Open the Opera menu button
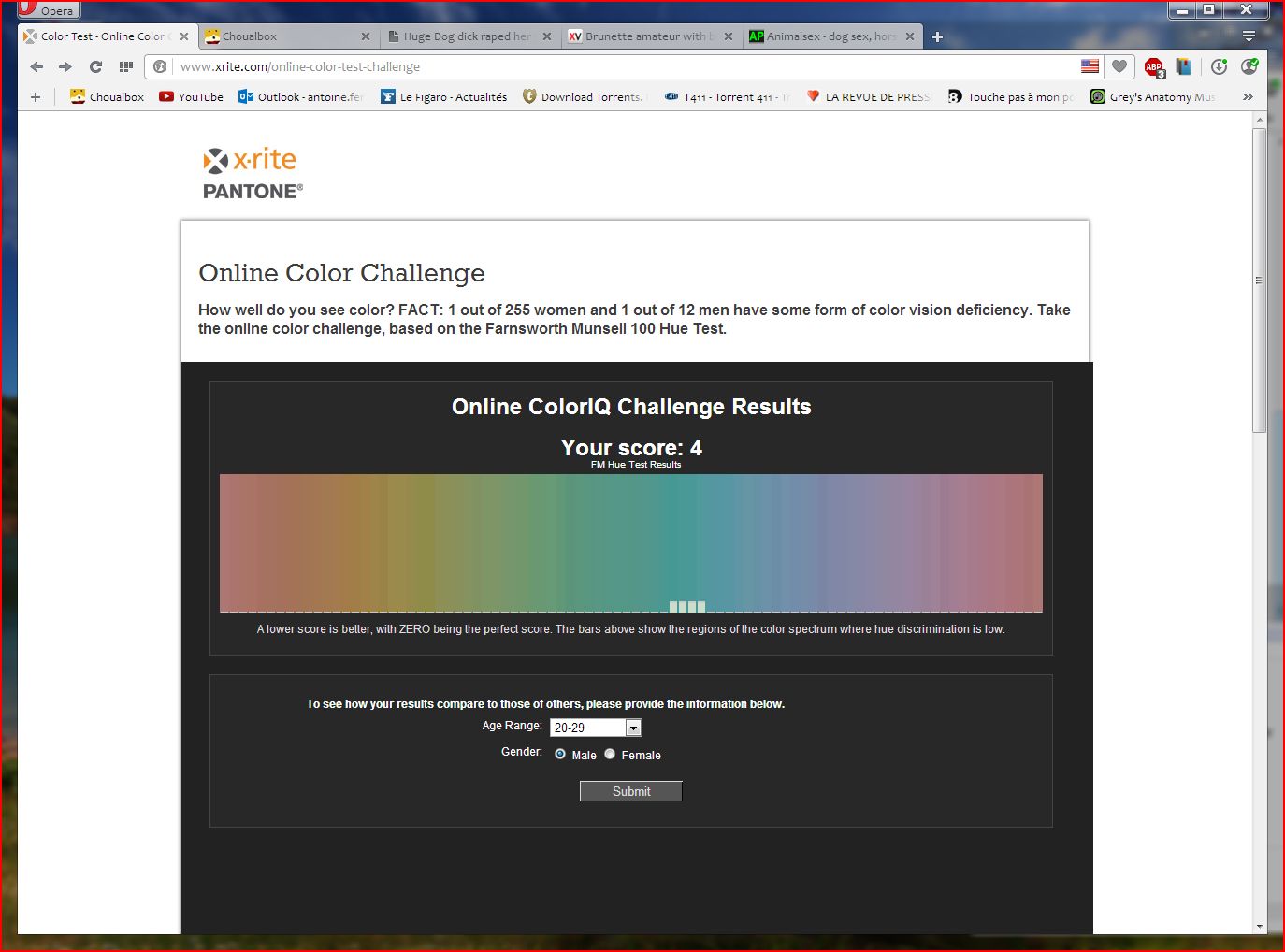The height and width of the screenshot is (952, 1285). [49, 9]
